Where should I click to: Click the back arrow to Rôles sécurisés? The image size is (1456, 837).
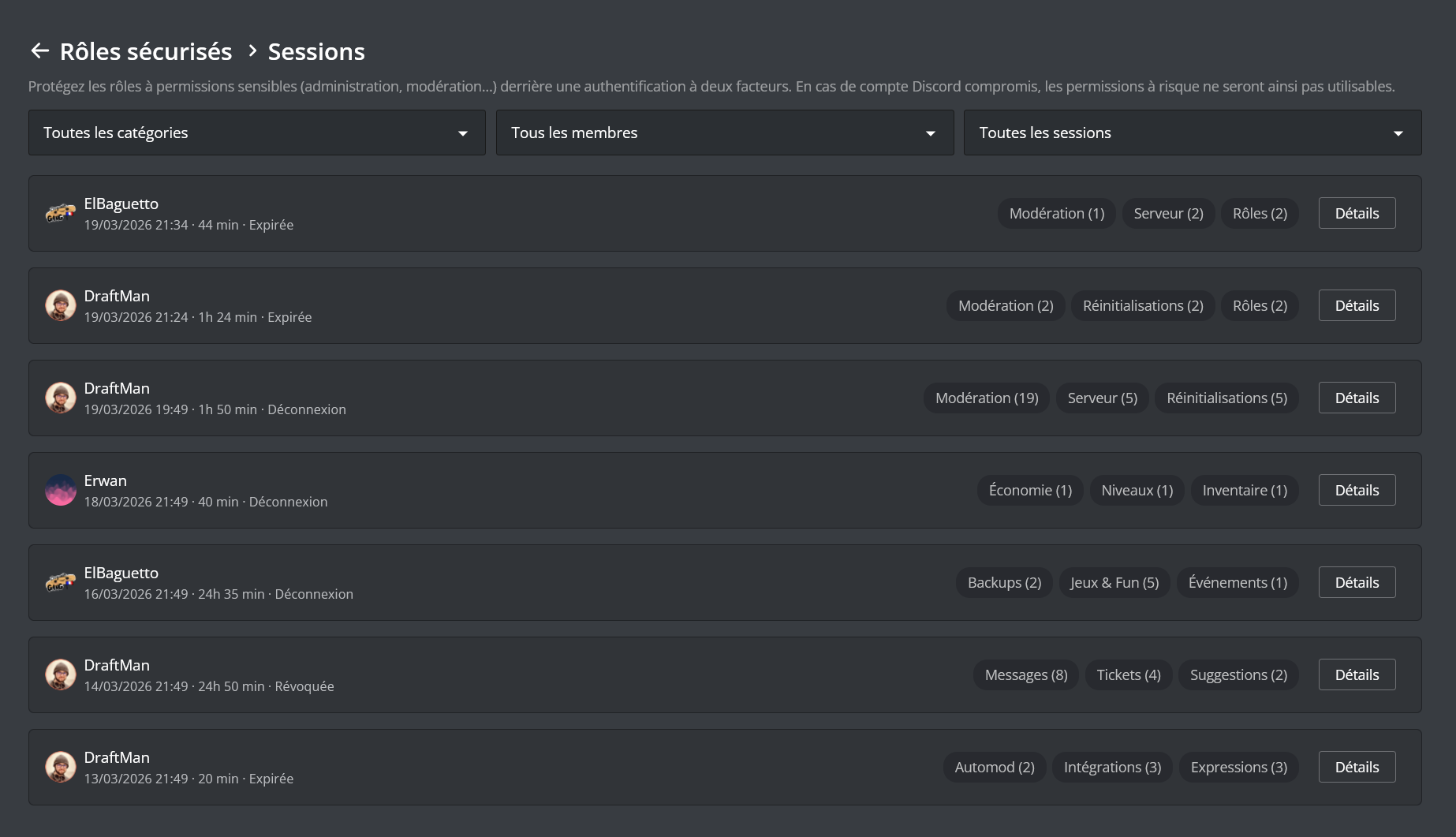38,50
